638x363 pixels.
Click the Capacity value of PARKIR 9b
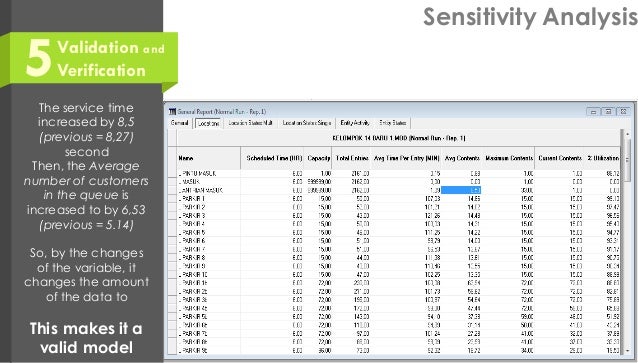tap(325, 350)
